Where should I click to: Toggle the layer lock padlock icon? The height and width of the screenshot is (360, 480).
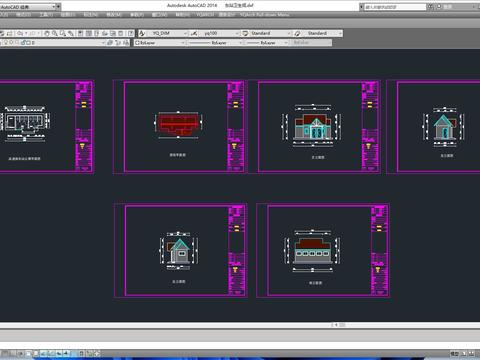click(x=24, y=43)
